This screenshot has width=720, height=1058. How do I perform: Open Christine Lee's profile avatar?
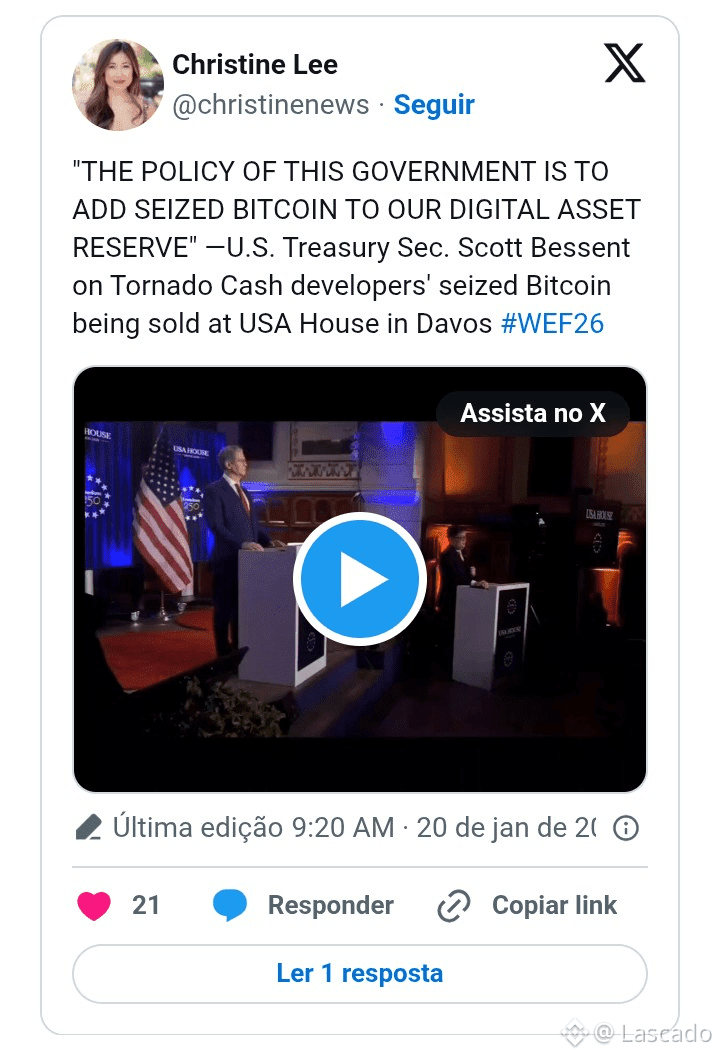tap(117, 84)
